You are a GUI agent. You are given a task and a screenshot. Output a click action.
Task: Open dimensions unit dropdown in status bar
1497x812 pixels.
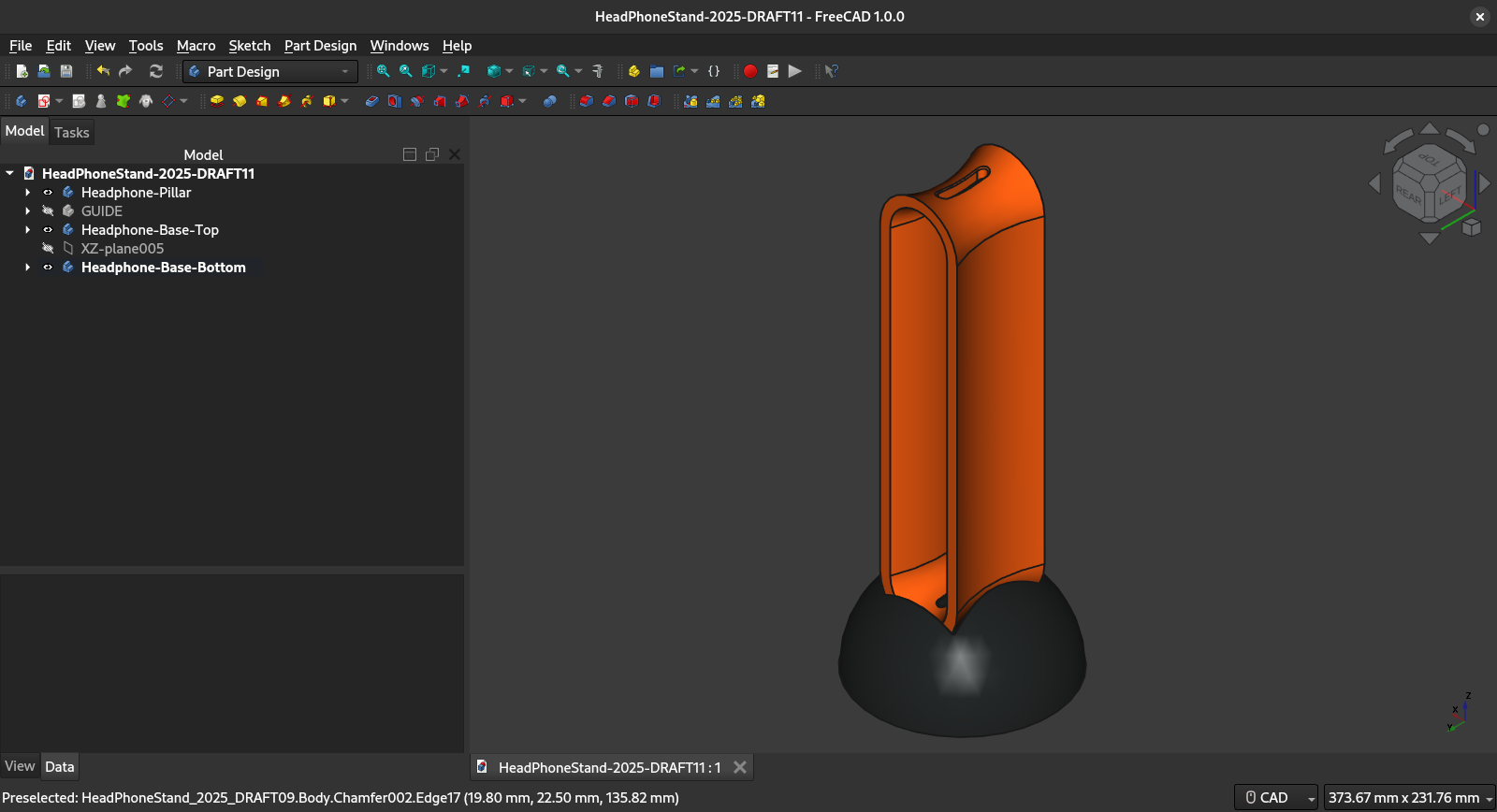click(x=1409, y=798)
